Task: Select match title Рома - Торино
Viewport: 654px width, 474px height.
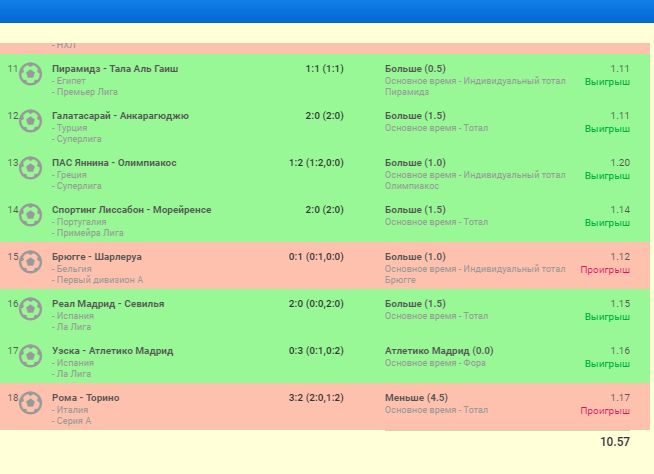Action: [x=86, y=398]
